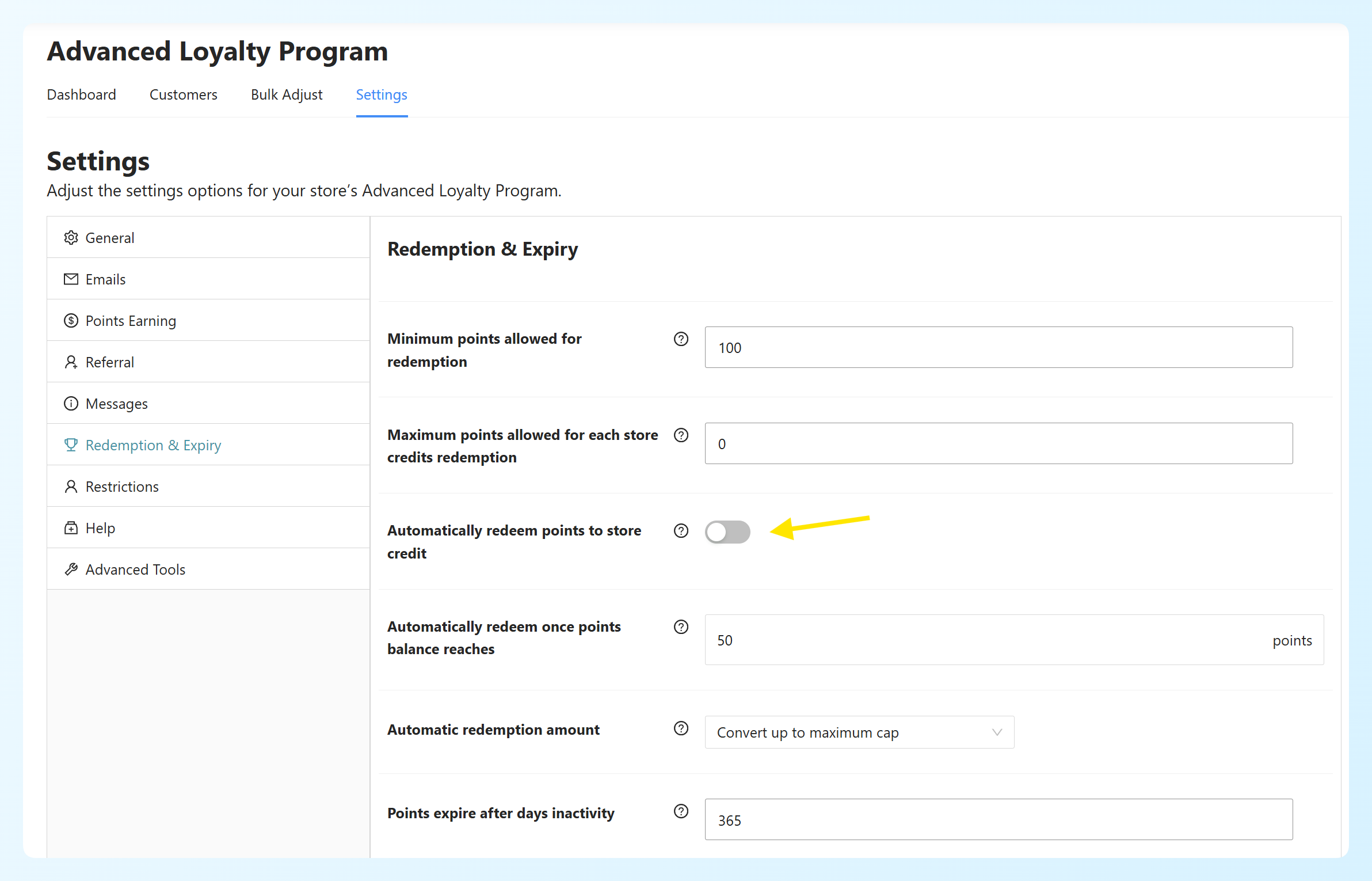1372x881 pixels.
Task: Click help icon beside Points expire setting
Action: tap(681, 811)
